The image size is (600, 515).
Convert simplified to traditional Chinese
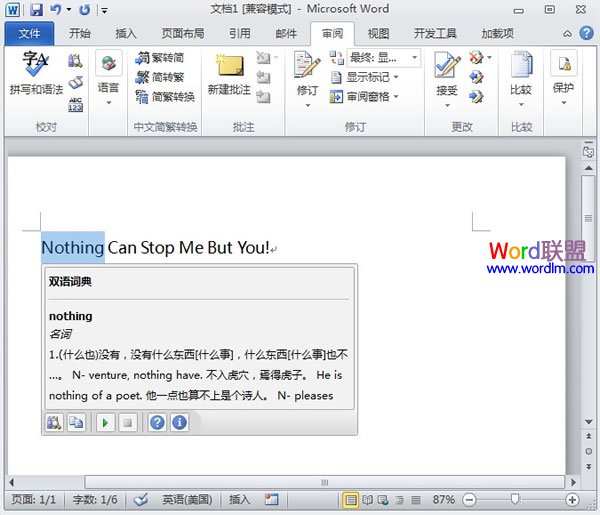pos(160,77)
